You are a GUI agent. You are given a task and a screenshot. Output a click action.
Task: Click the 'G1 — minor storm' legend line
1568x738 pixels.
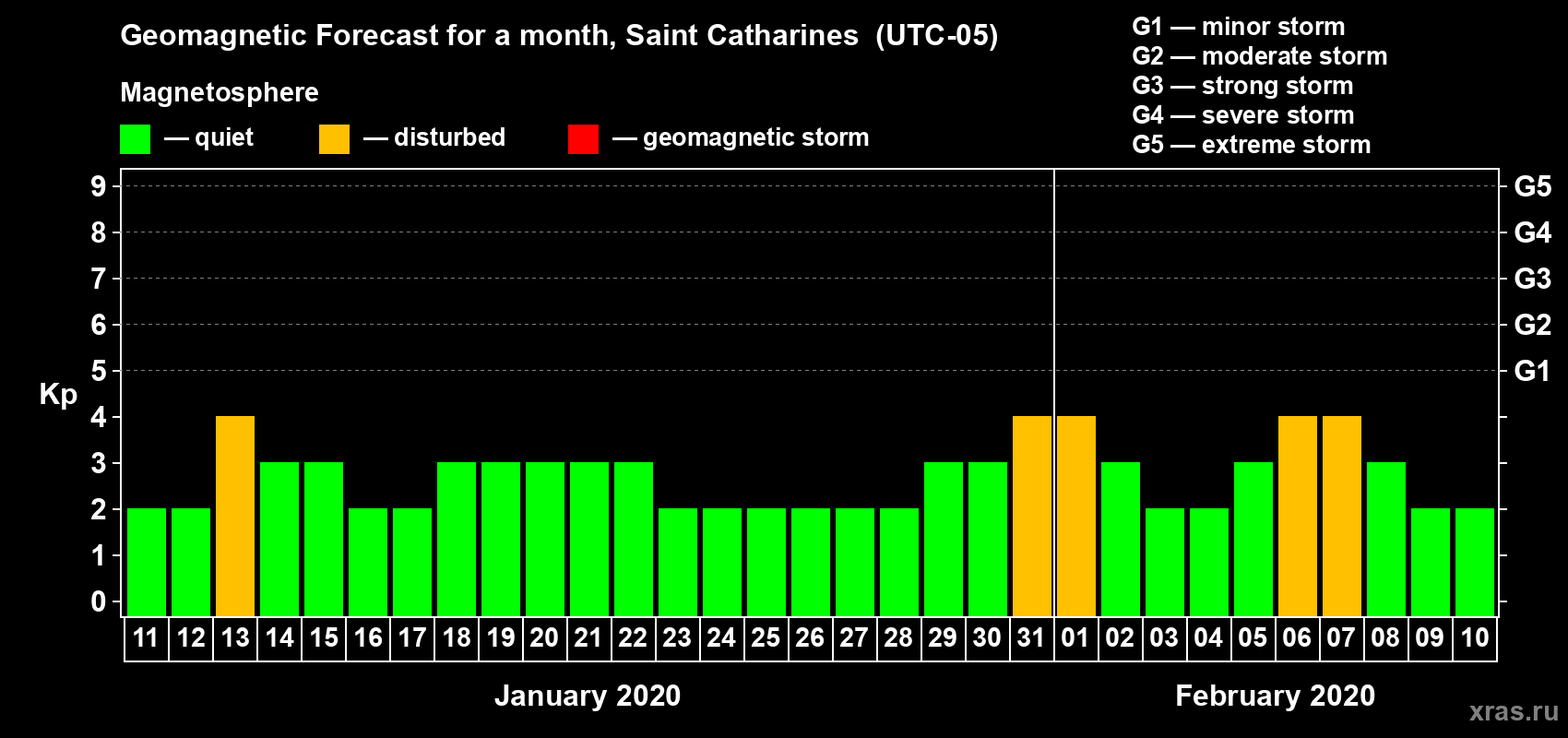click(x=1239, y=27)
